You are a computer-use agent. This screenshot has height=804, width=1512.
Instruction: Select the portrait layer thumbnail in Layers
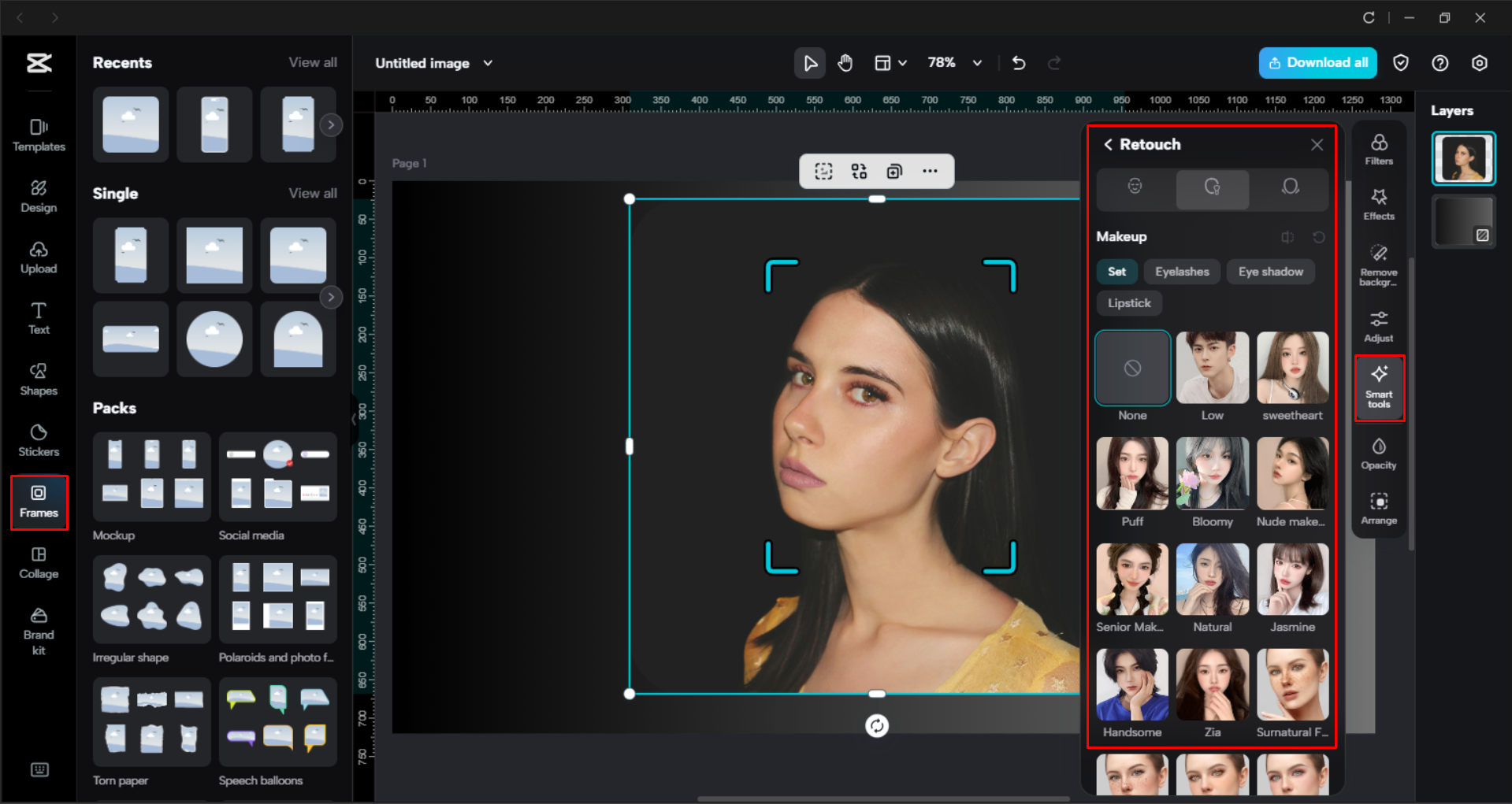(1463, 157)
